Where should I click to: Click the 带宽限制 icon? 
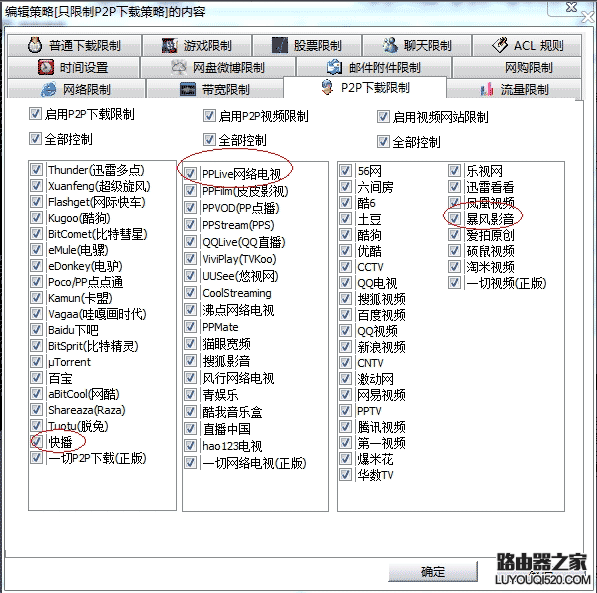click(188, 90)
